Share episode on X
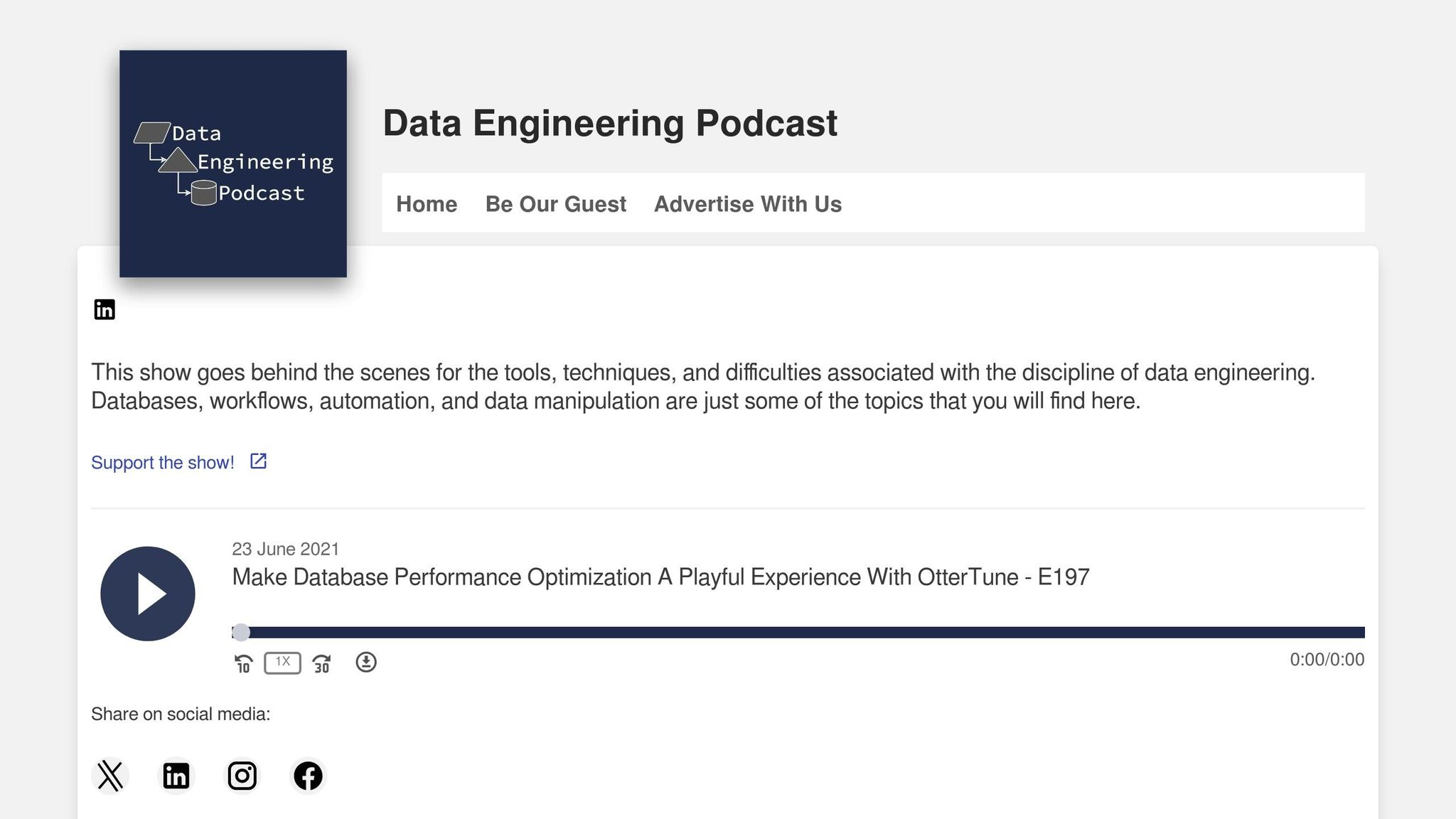1456x819 pixels. (110, 776)
